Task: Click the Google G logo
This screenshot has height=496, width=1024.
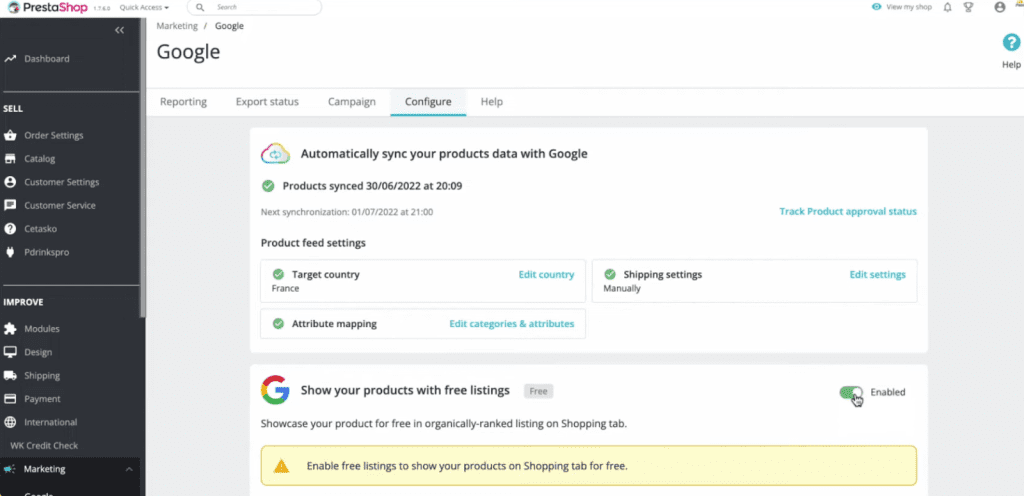Action: (x=275, y=390)
